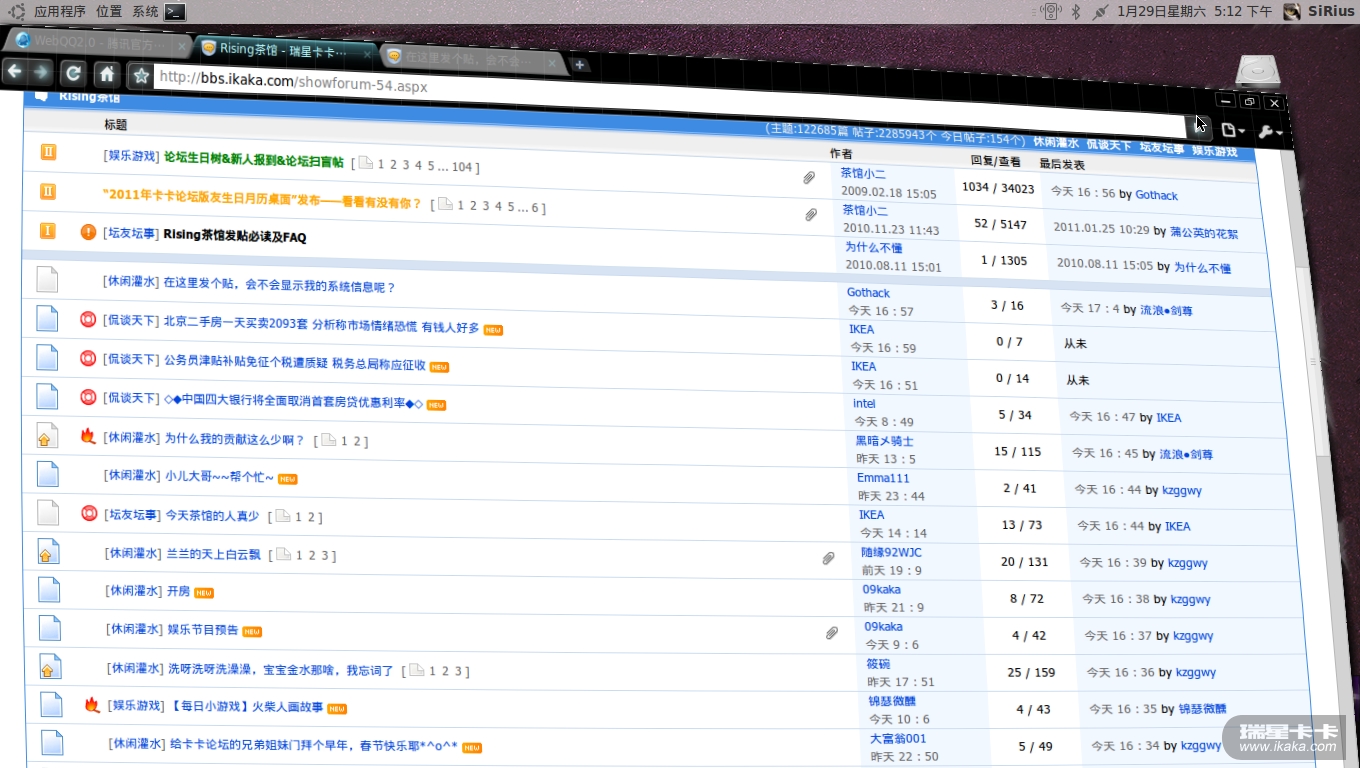This screenshot has height=768, width=1360.
Task: Click the flame icon beside 火柴人画故事 thread
Action: (x=92, y=705)
